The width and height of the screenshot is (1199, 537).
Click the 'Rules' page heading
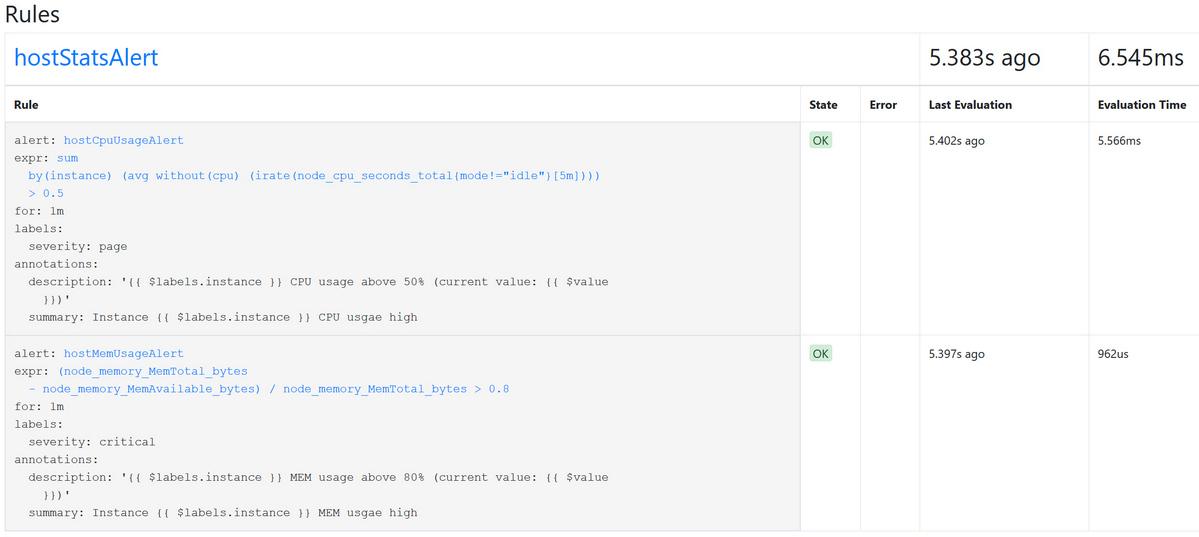click(32, 14)
